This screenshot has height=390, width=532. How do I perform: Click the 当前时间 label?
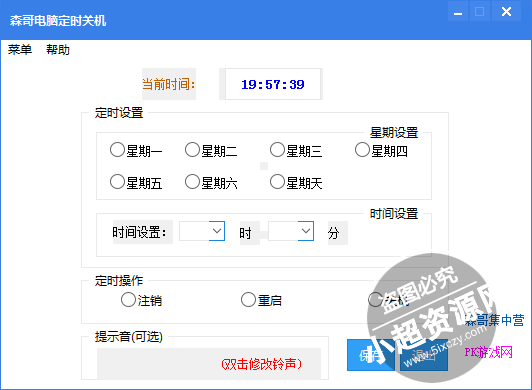pyautogui.click(x=169, y=84)
